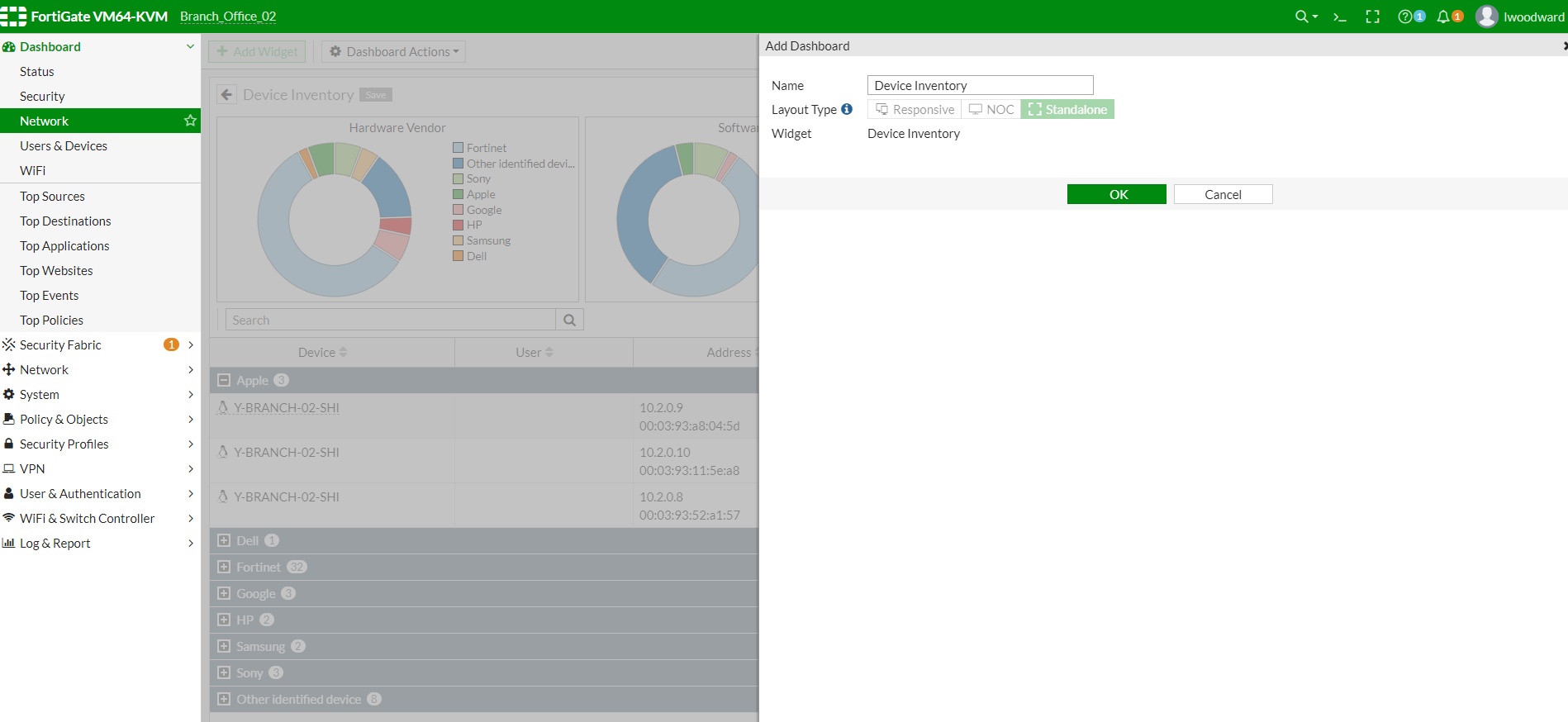Click the Log & Report chart icon

pyautogui.click(x=9, y=543)
